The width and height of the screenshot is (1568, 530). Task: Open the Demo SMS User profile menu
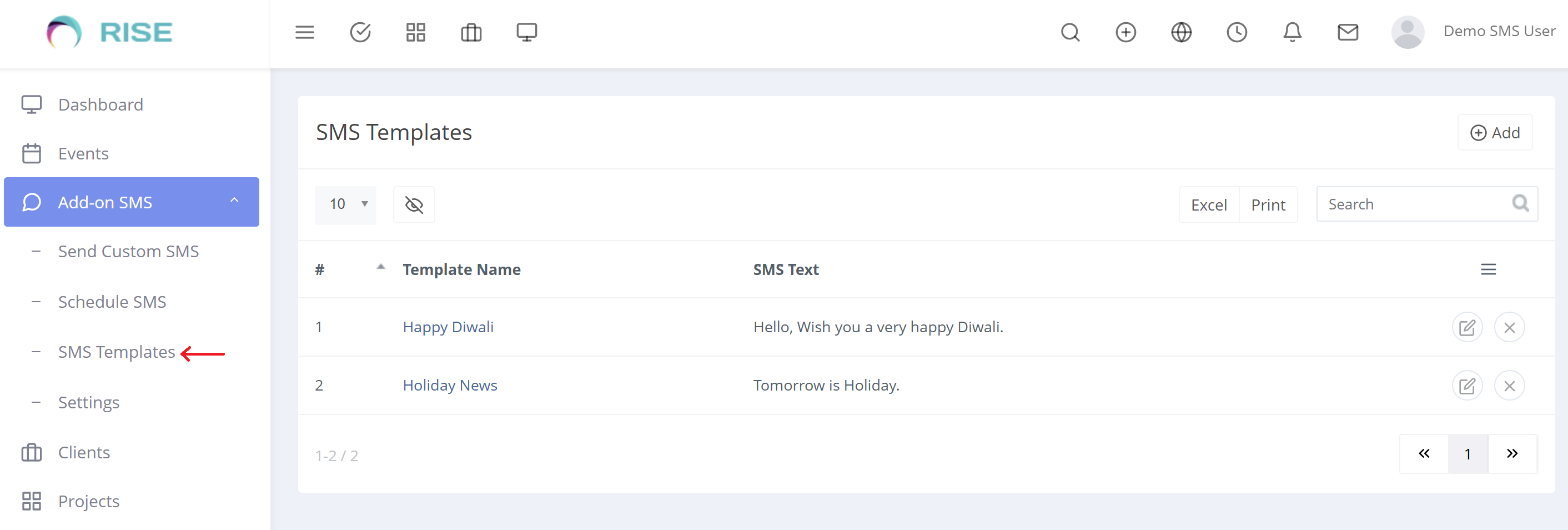[1473, 32]
